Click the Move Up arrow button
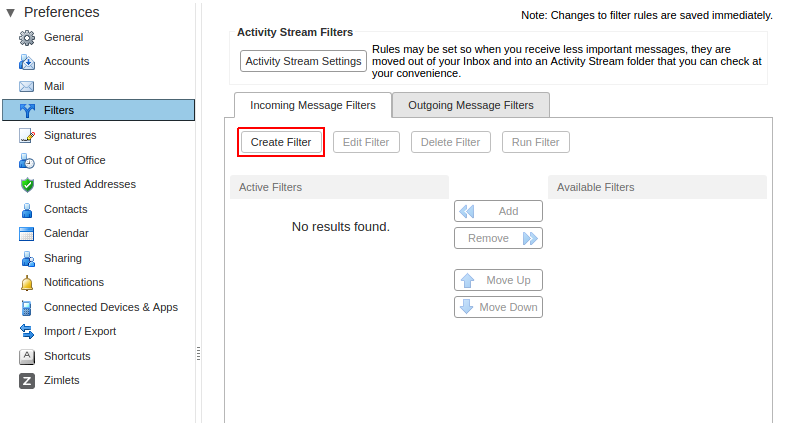Viewport: 791px width, 423px height. [x=498, y=280]
